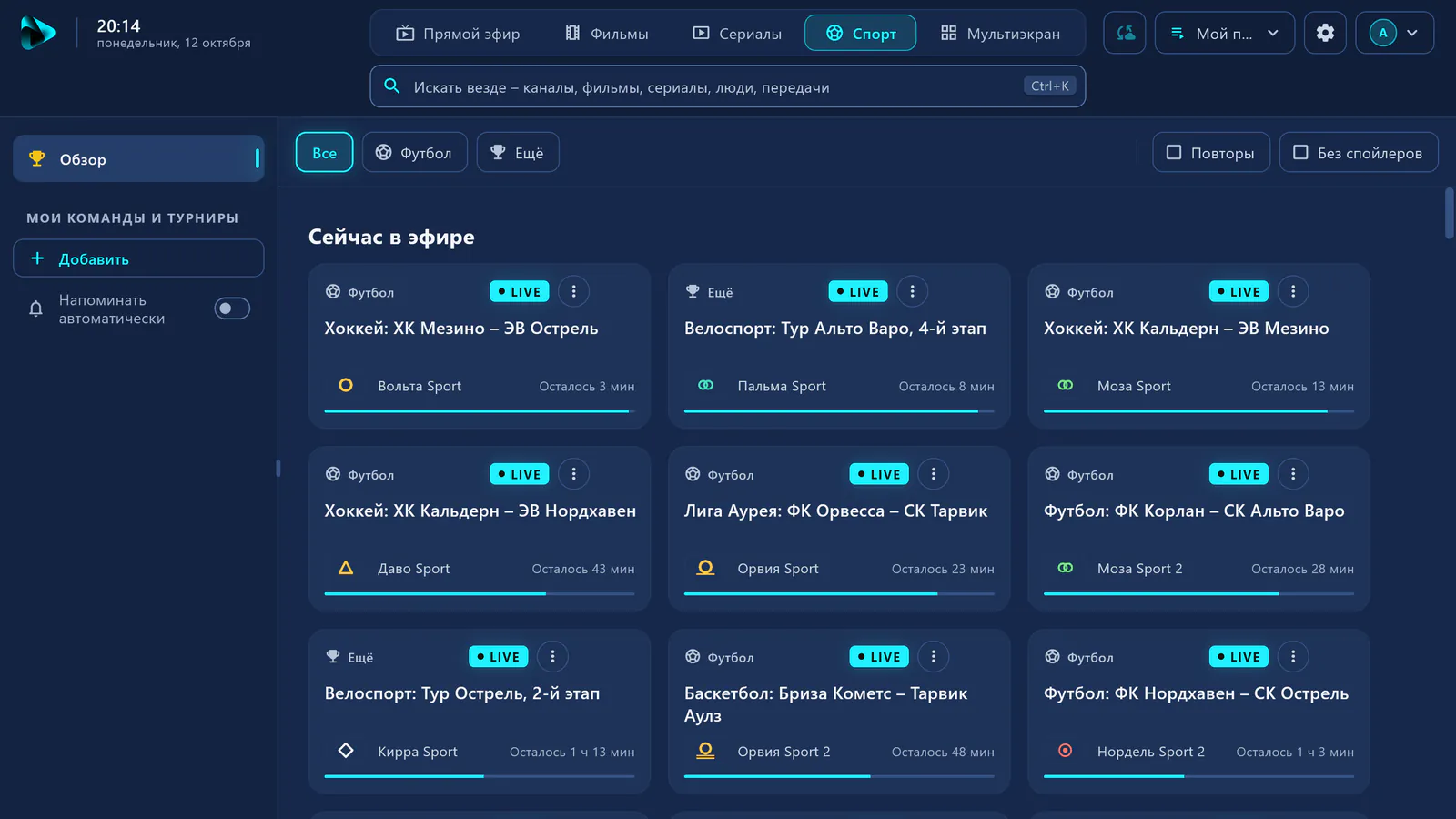Switch to the Фильмы tab
The height and width of the screenshot is (819, 1456).
click(607, 34)
